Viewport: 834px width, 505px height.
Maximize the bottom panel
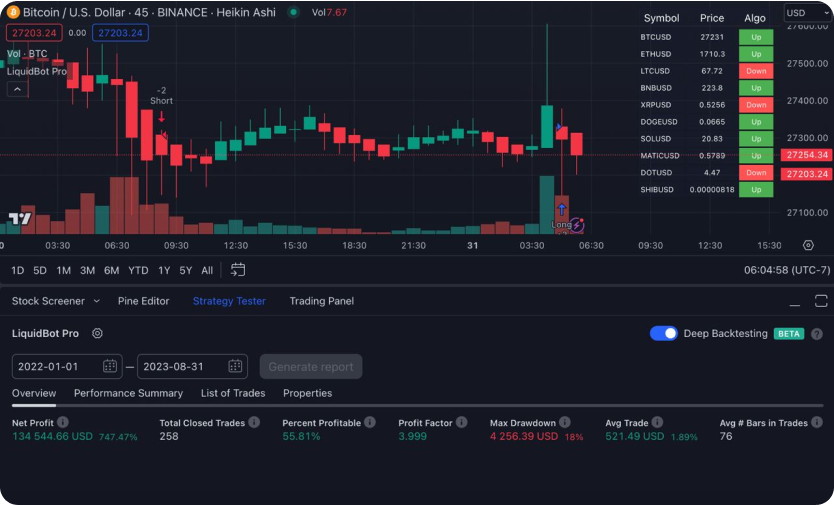coord(821,301)
